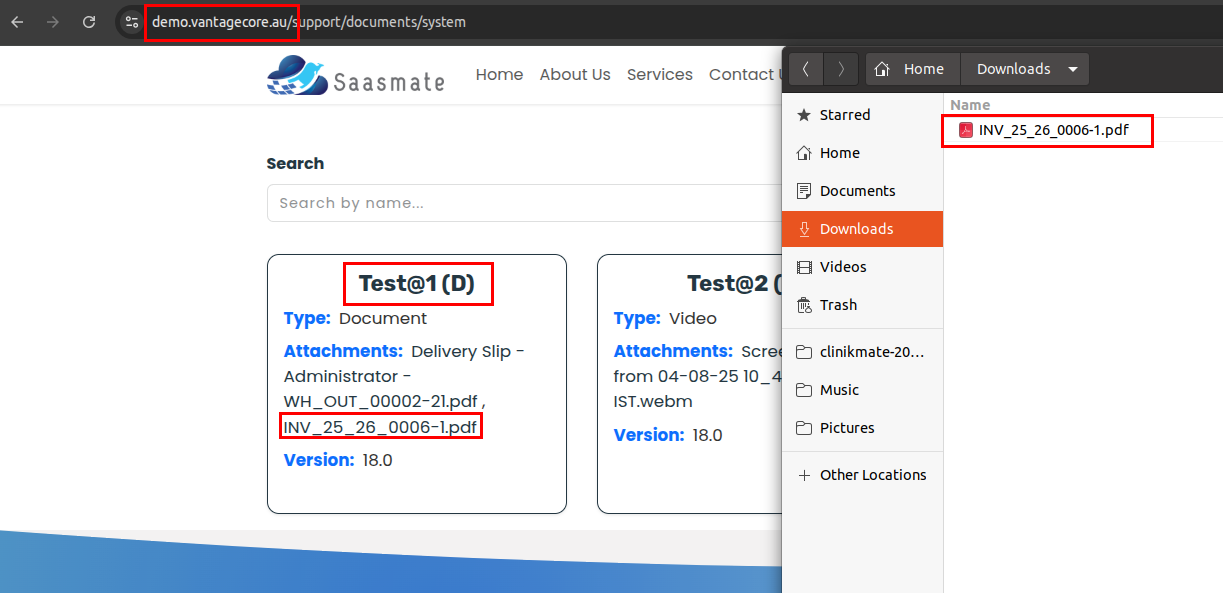Open the Services menu item
The width and height of the screenshot is (1223, 593).
(x=659, y=75)
